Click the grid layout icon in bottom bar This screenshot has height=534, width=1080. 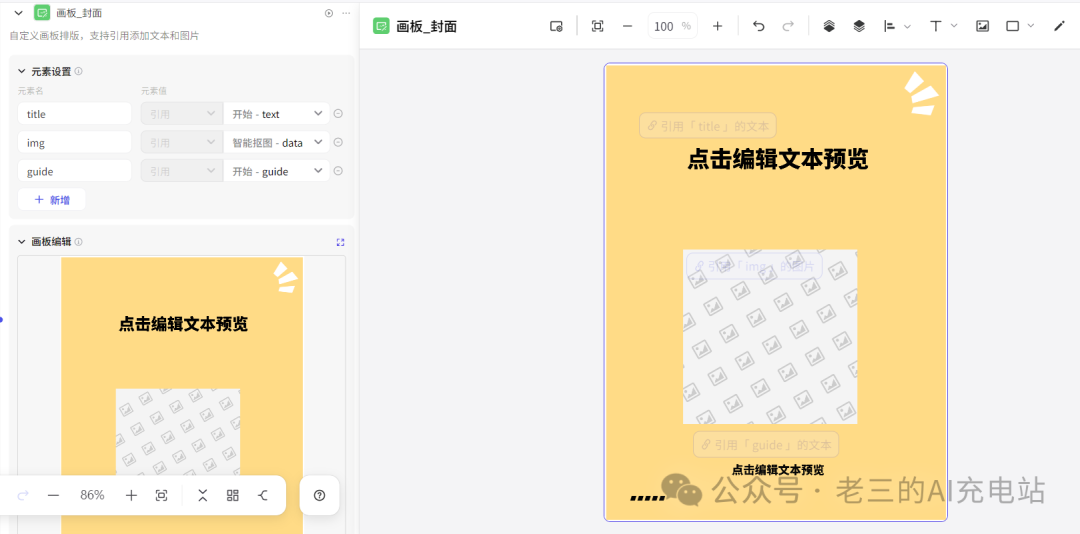[x=233, y=495]
